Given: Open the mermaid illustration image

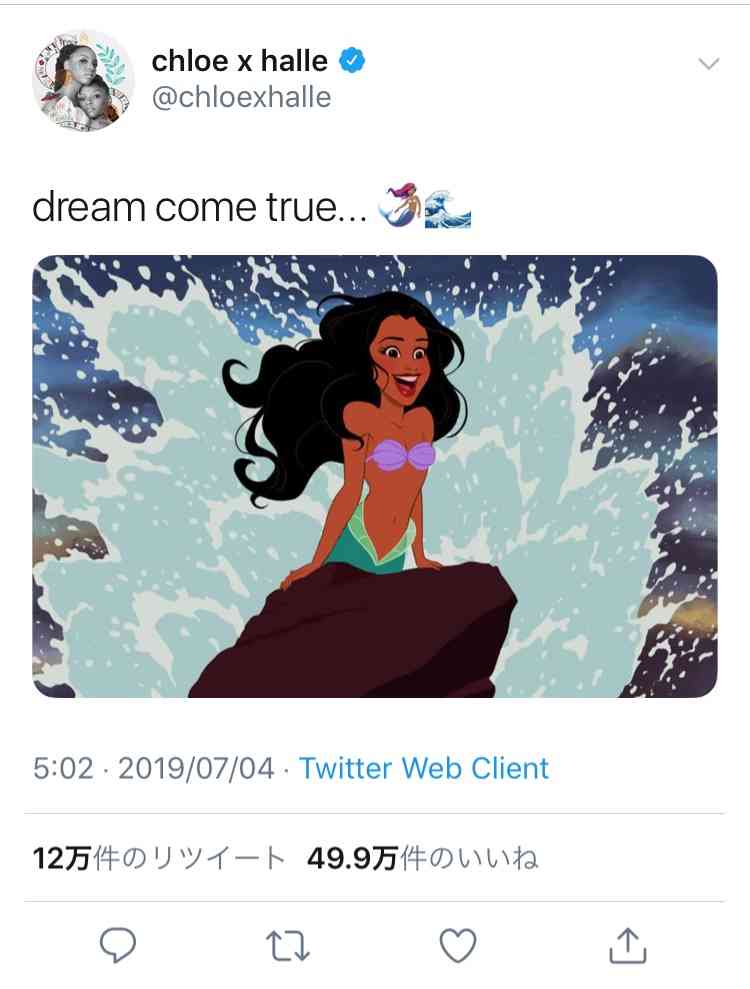Looking at the screenshot, I should 375,476.
